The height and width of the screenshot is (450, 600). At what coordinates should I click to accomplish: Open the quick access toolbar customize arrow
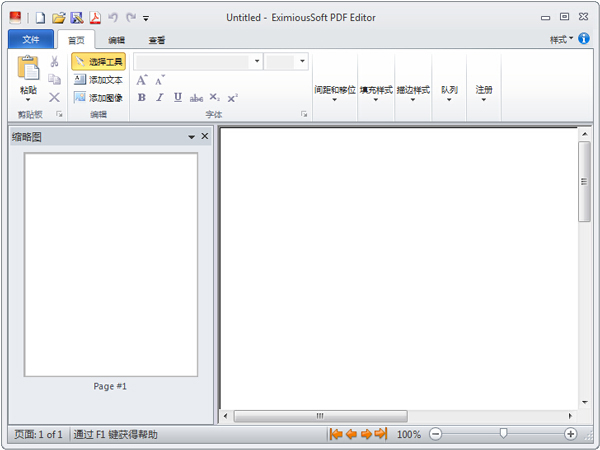[x=146, y=18]
